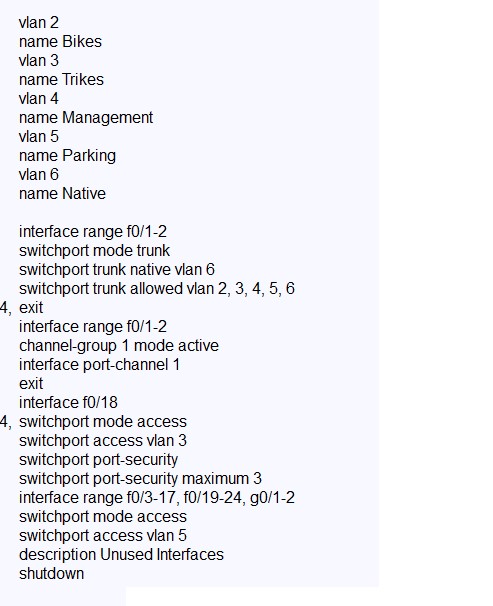The height and width of the screenshot is (606, 493).
Task: Click 'switchport access vlan 3' line
Action: point(103,441)
